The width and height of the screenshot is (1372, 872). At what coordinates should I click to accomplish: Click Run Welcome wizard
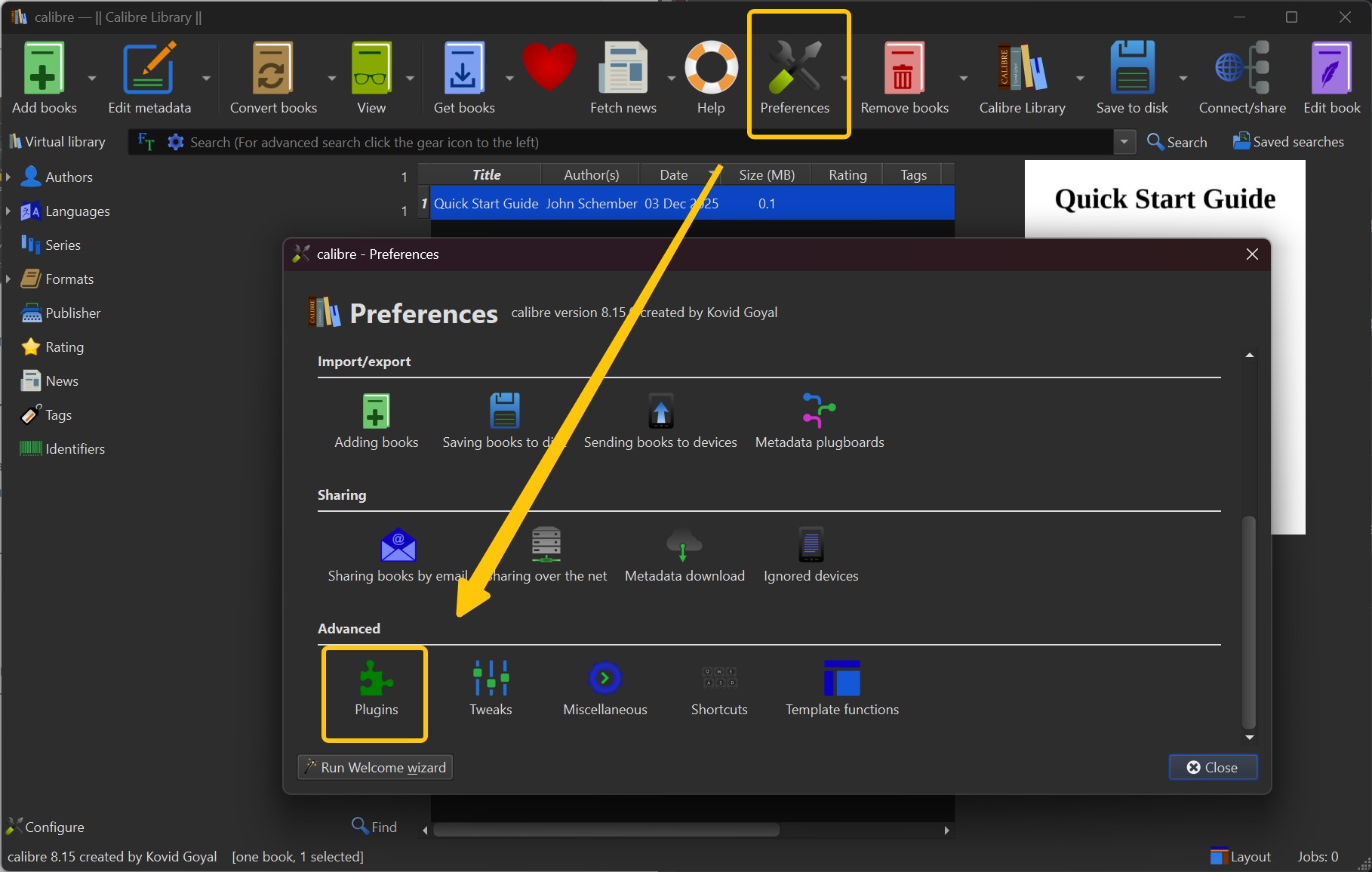[x=374, y=767]
